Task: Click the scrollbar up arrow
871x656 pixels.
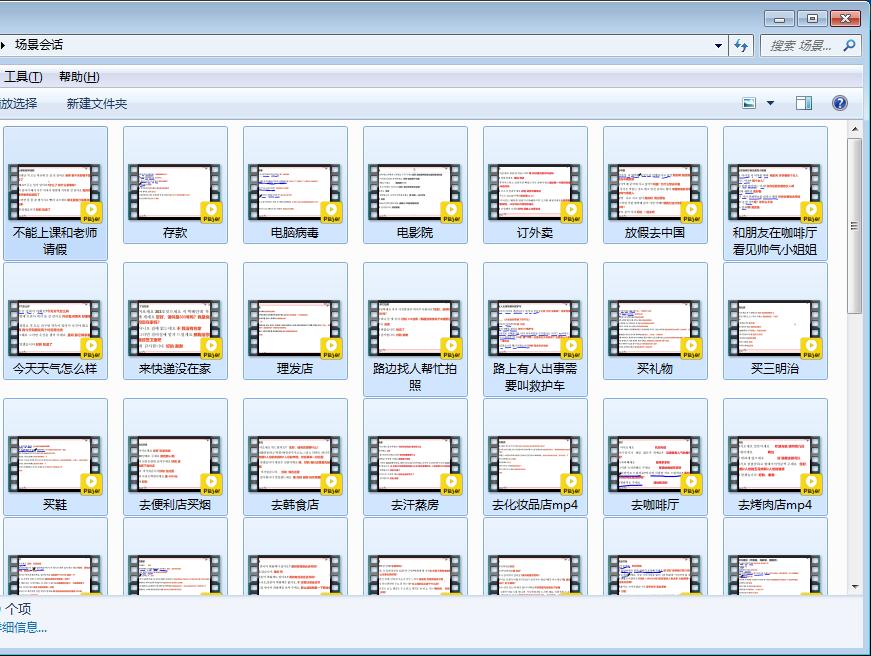Action: point(854,129)
